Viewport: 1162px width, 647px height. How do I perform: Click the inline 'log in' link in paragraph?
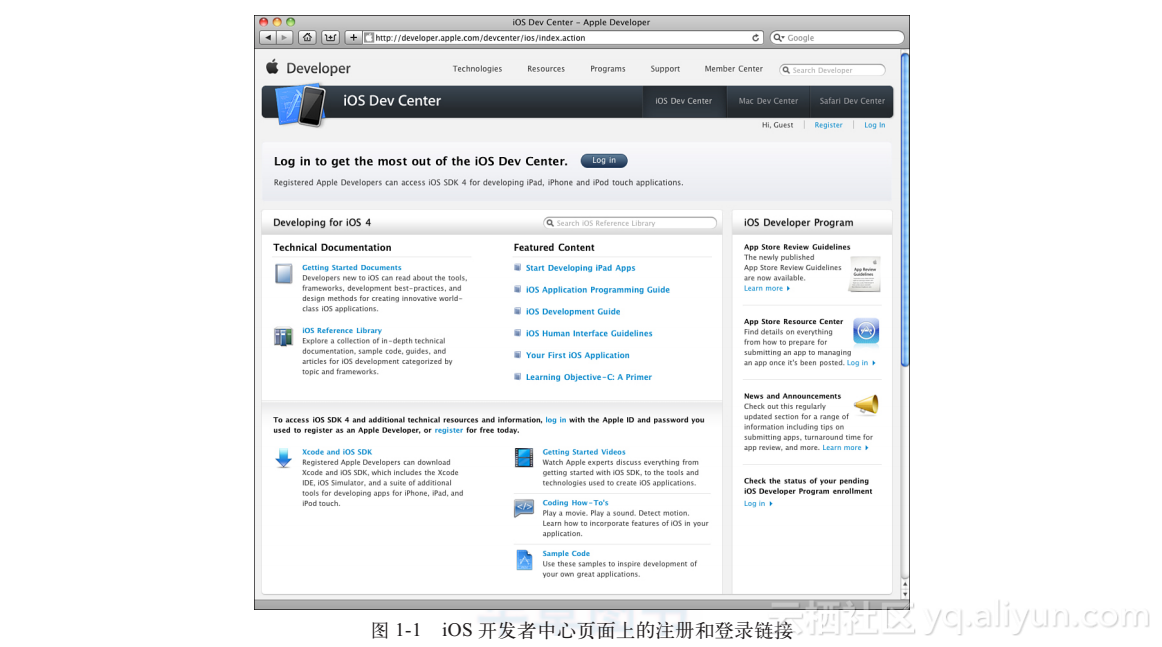[556, 420]
